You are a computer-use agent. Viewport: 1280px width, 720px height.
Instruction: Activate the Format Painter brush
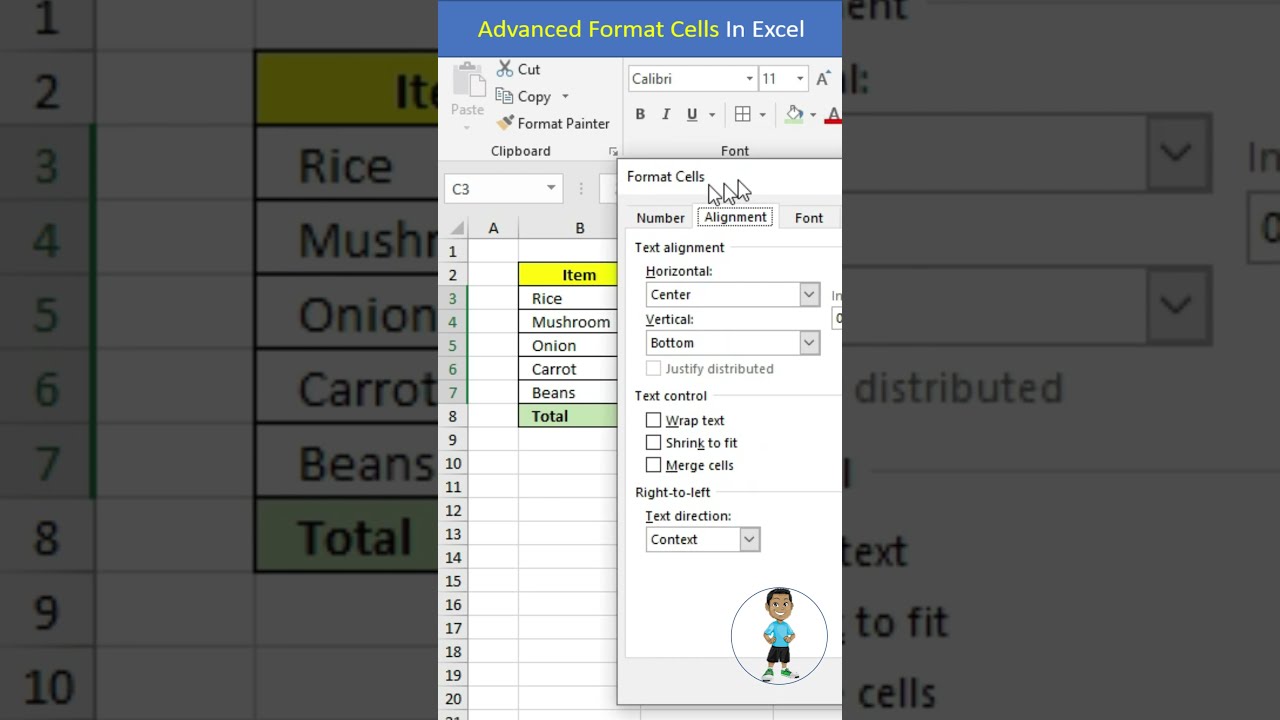(505, 123)
